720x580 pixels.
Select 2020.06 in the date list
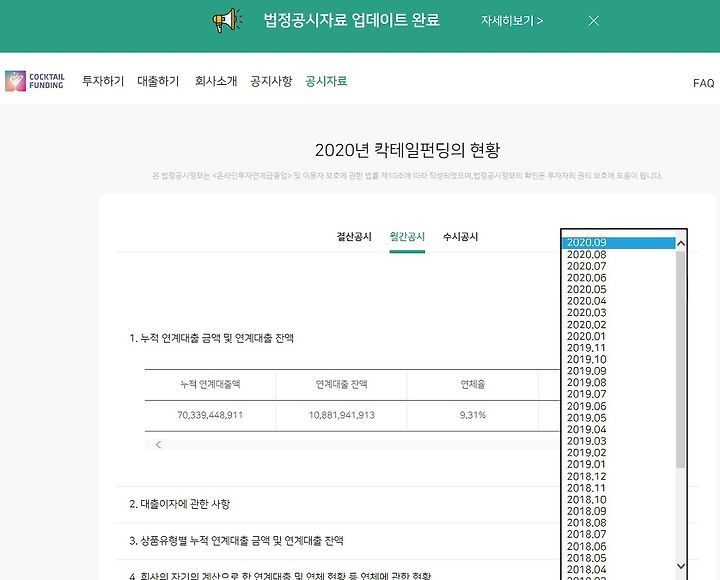[619, 278]
